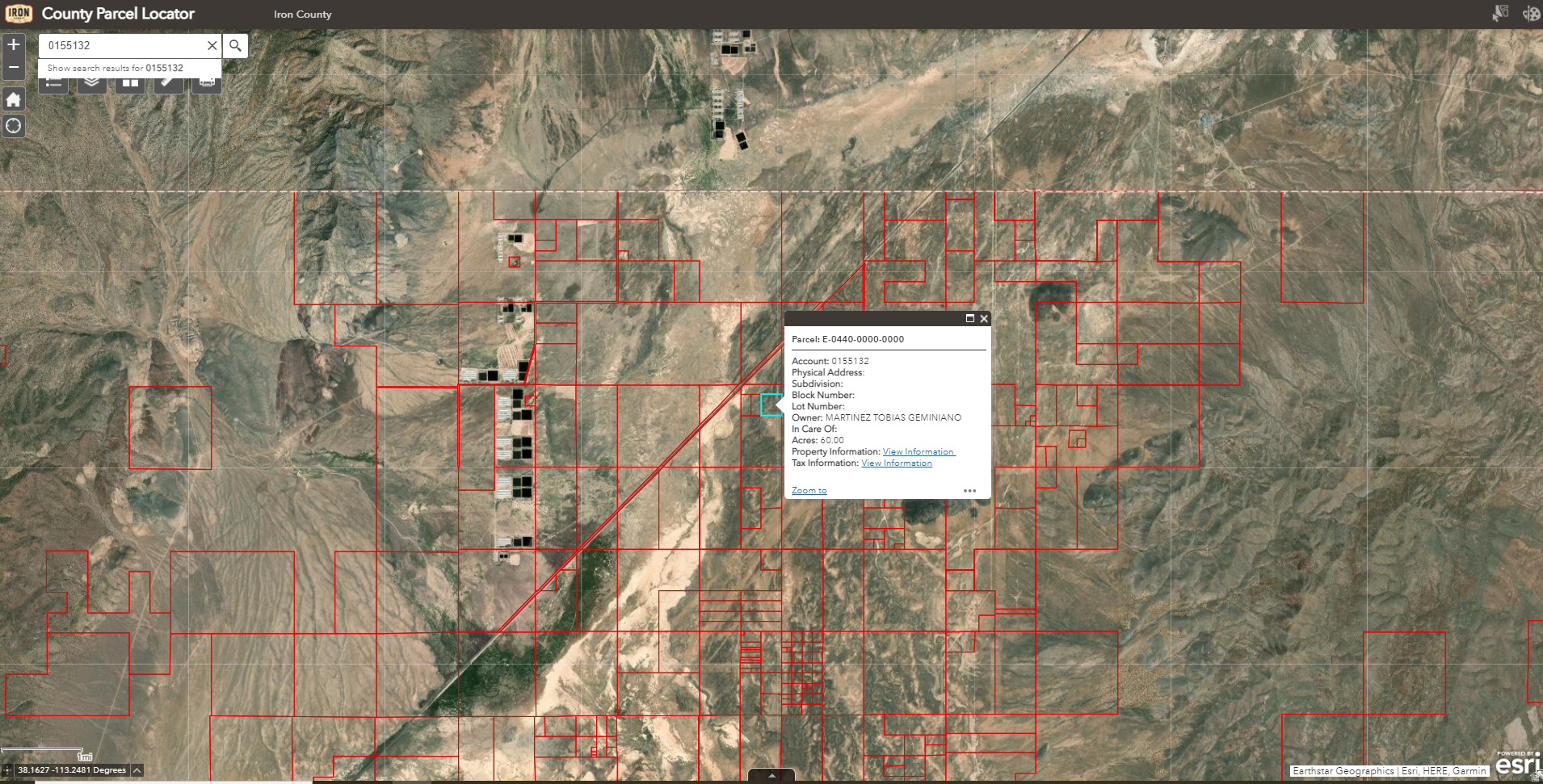Open the Basemap Gallery widget
1543x784 pixels.
tap(129, 83)
